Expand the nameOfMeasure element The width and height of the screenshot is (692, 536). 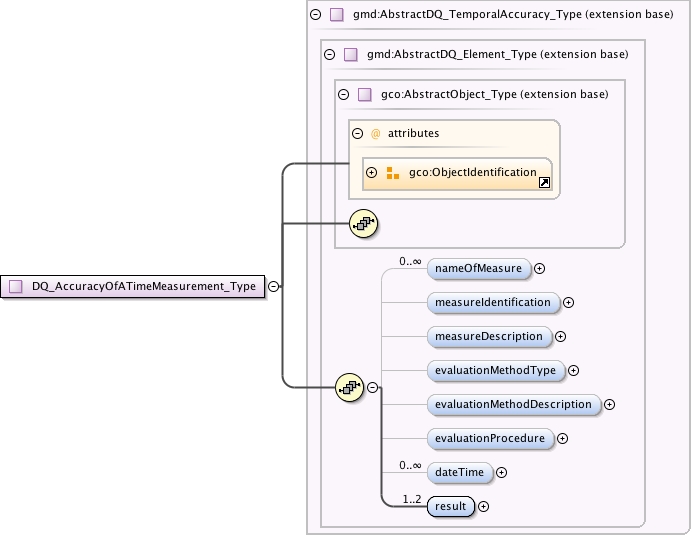pos(539,268)
